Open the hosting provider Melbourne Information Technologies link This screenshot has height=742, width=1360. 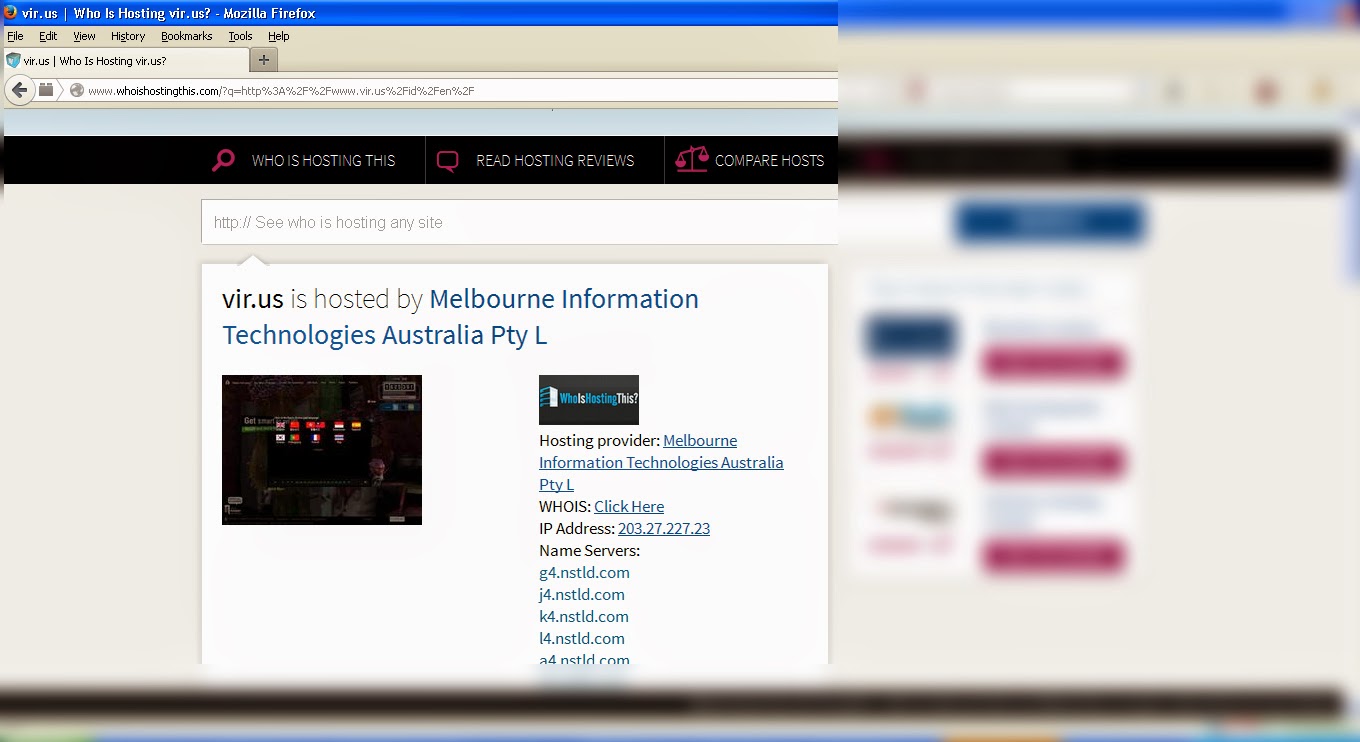click(x=661, y=462)
